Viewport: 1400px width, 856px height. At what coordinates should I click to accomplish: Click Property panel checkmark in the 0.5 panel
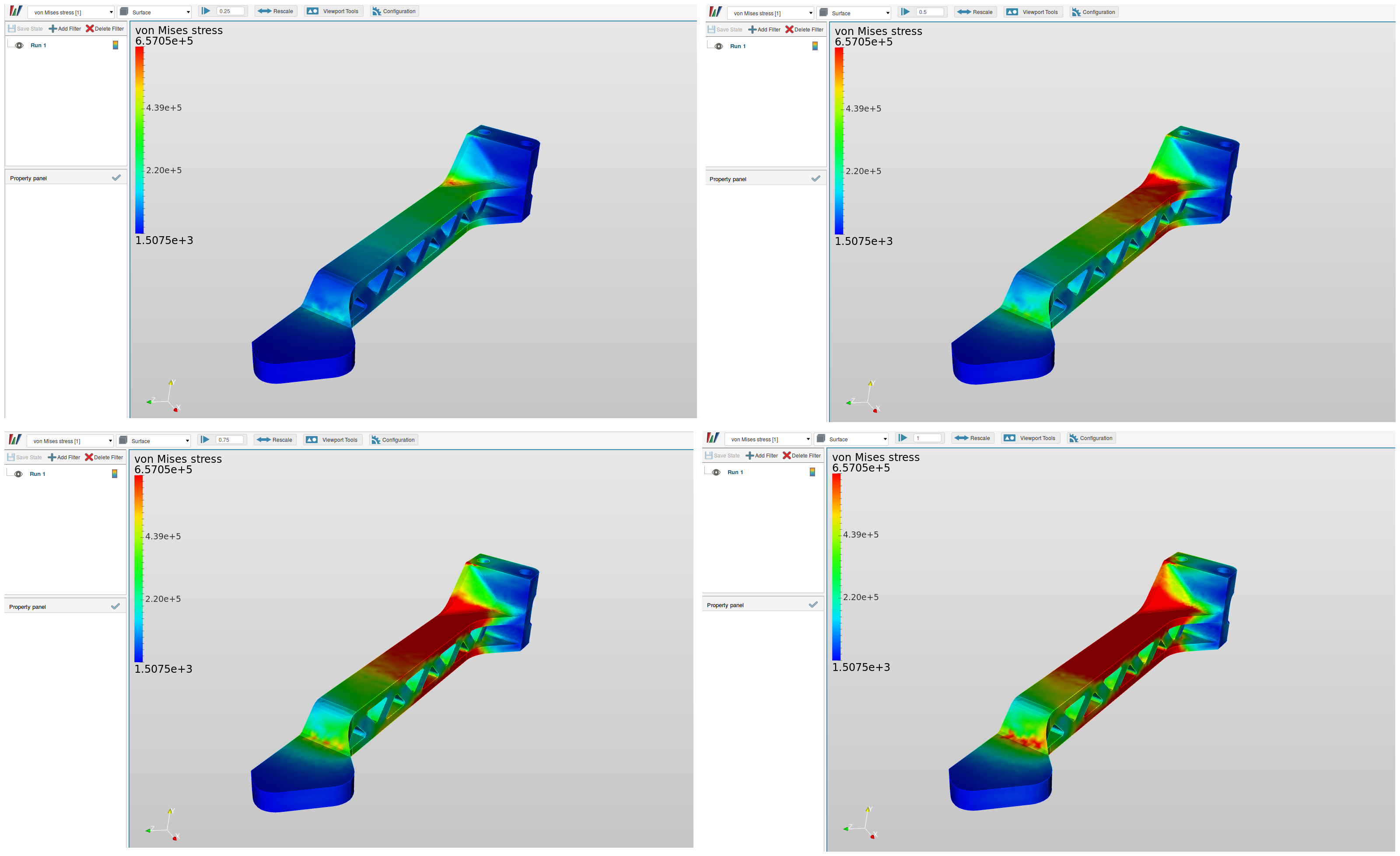pos(815,178)
